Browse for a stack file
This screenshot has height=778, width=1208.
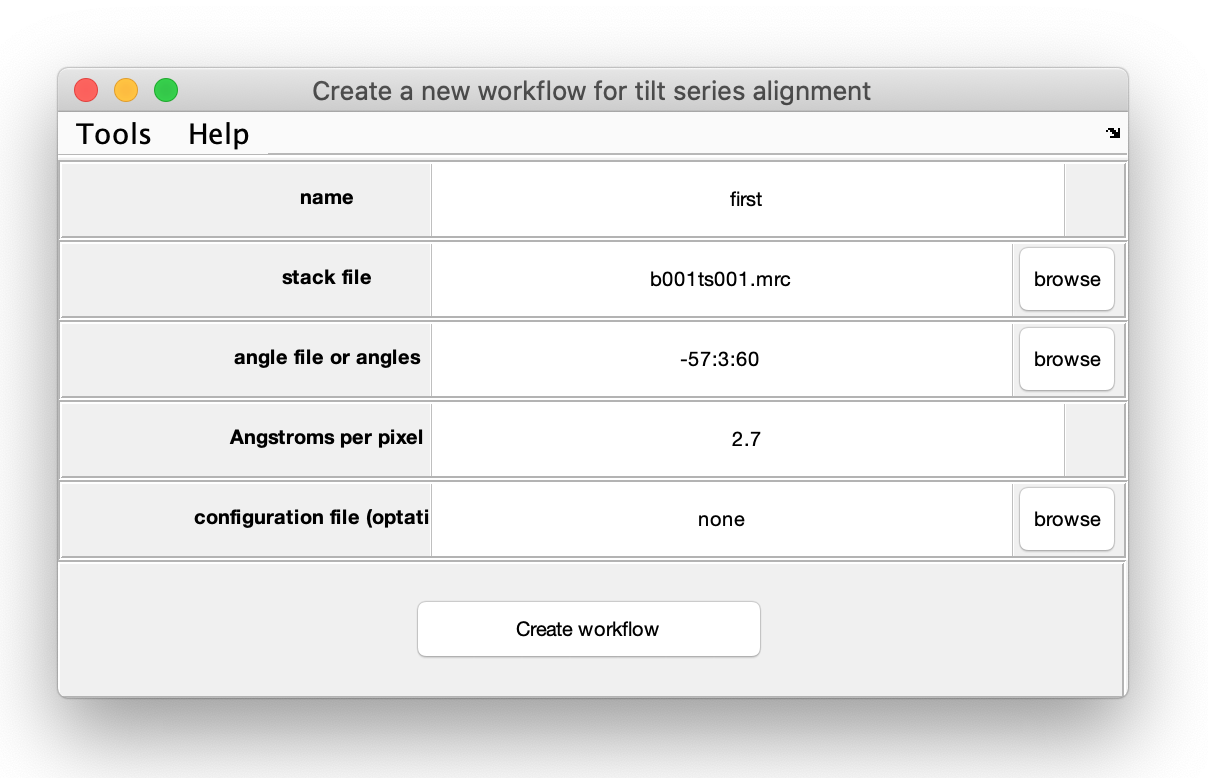1066,280
